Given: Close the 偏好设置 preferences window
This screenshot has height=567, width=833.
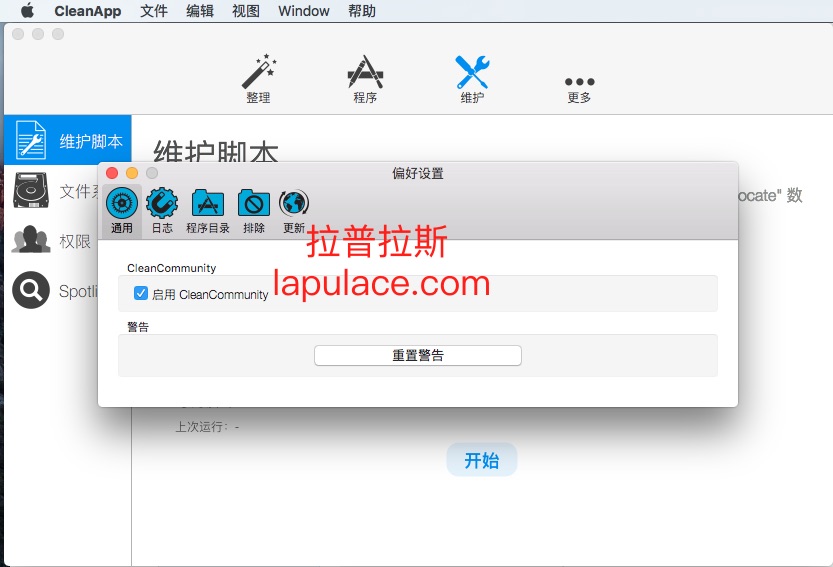Looking at the screenshot, I should click(x=112, y=173).
